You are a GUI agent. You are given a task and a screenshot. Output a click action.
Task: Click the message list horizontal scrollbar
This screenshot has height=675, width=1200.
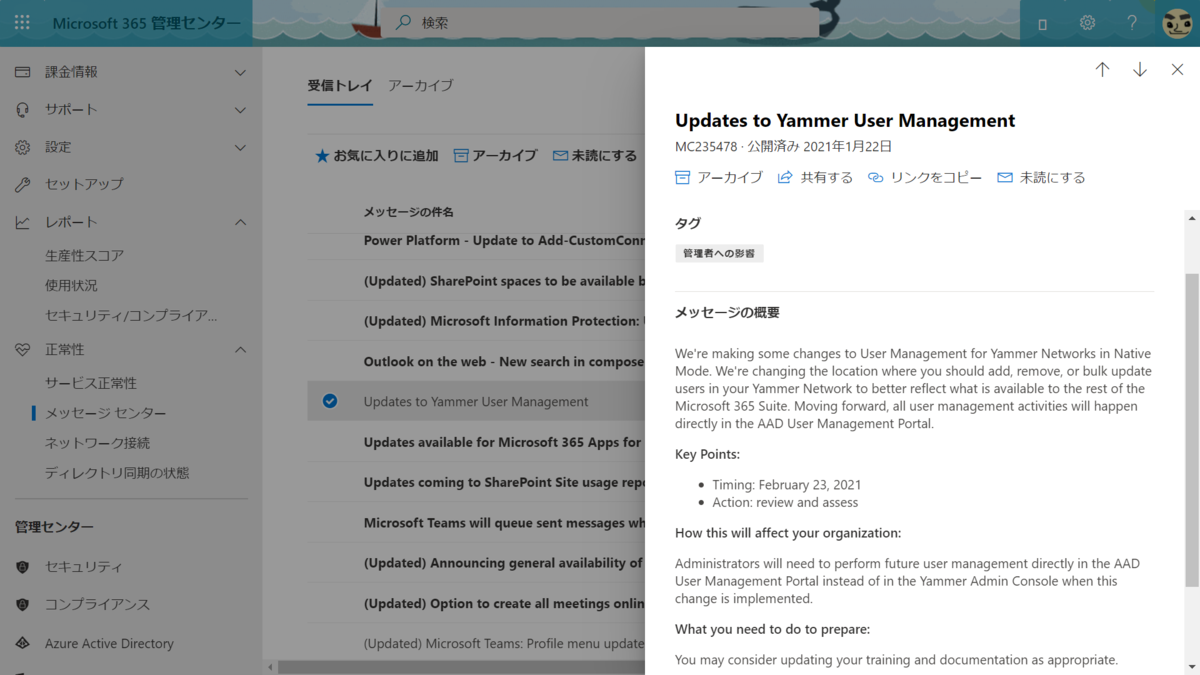point(460,667)
